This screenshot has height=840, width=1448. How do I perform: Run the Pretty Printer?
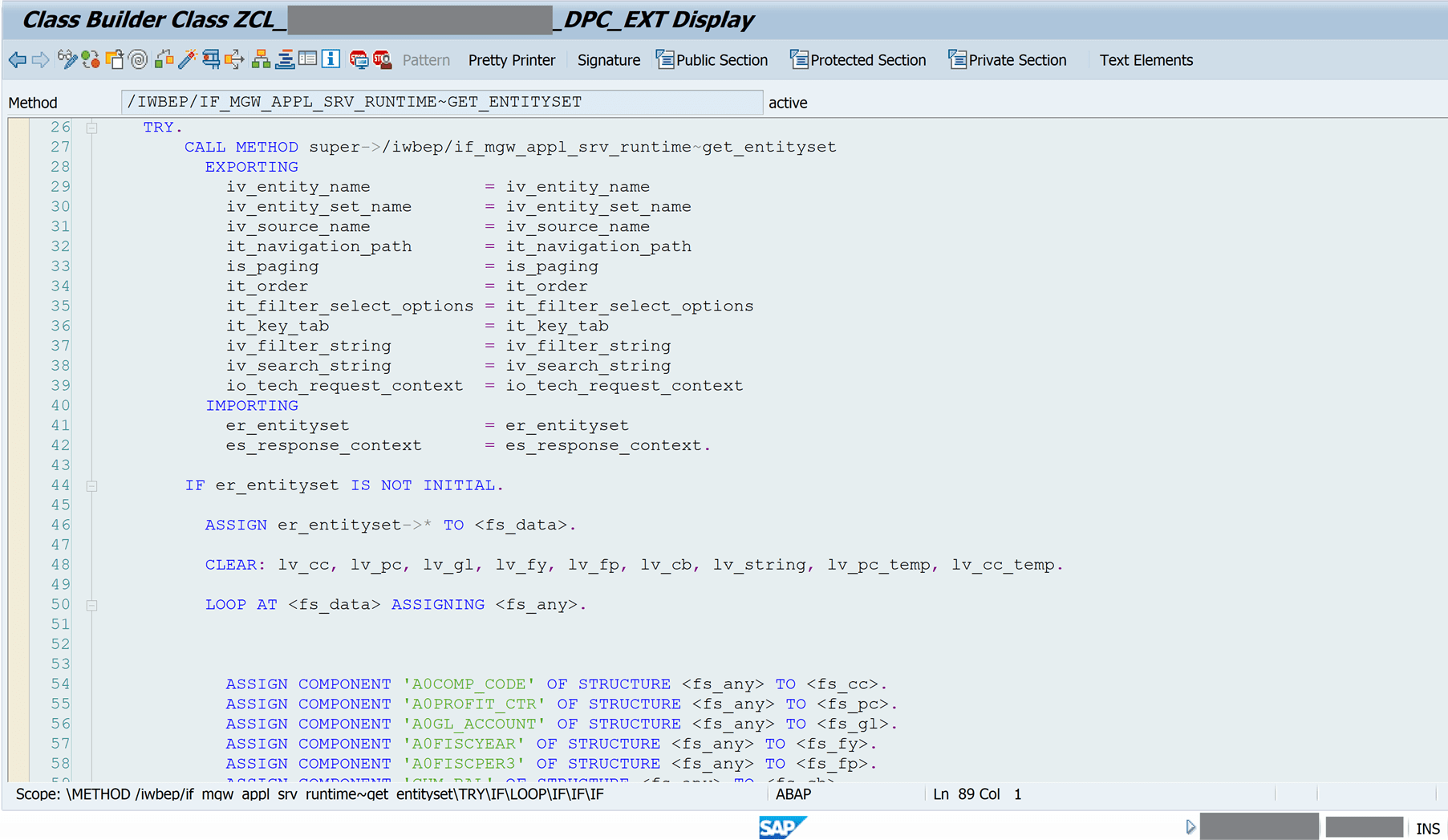[x=511, y=59]
